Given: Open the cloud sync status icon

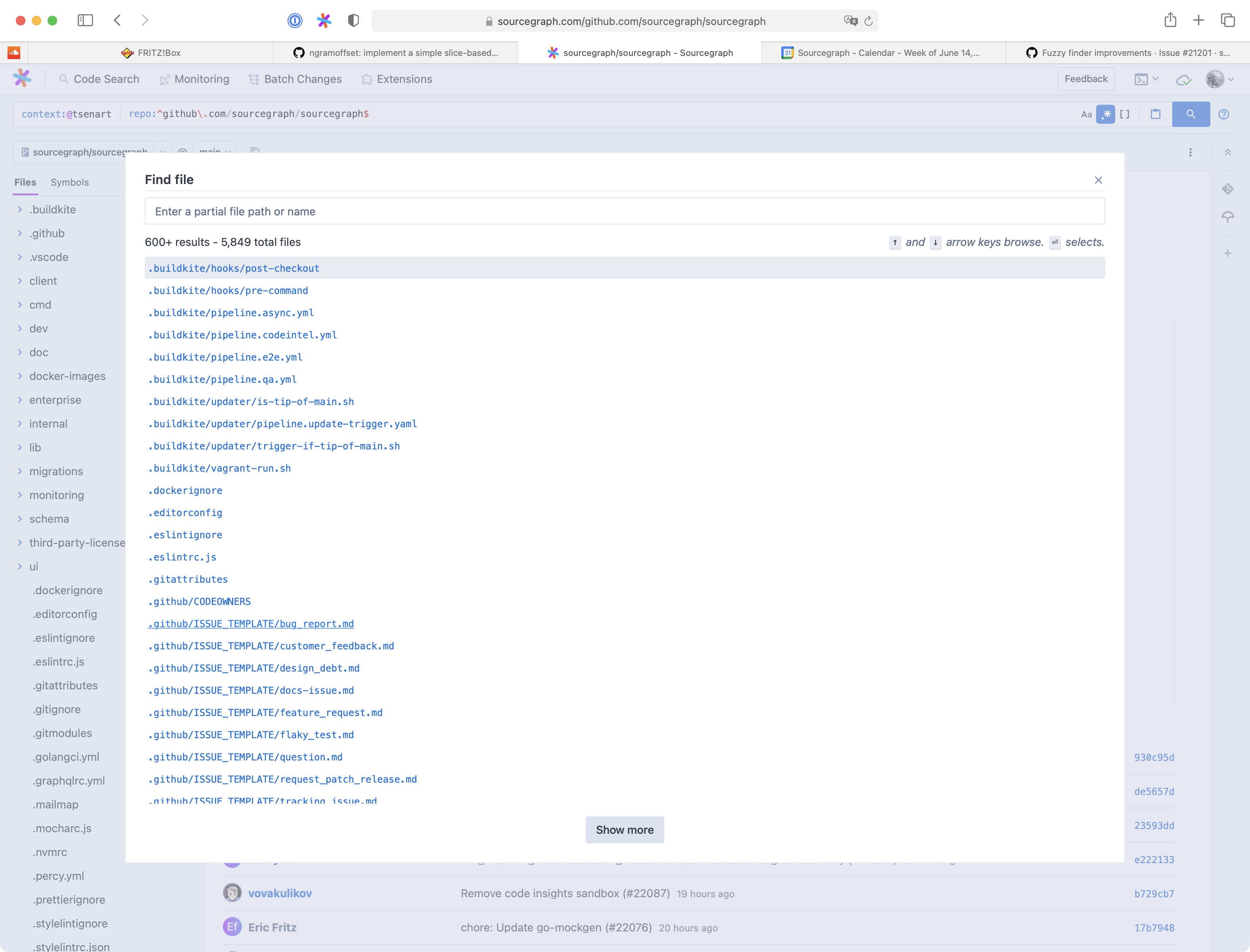Looking at the screenshot, I should coord(1183,80).
